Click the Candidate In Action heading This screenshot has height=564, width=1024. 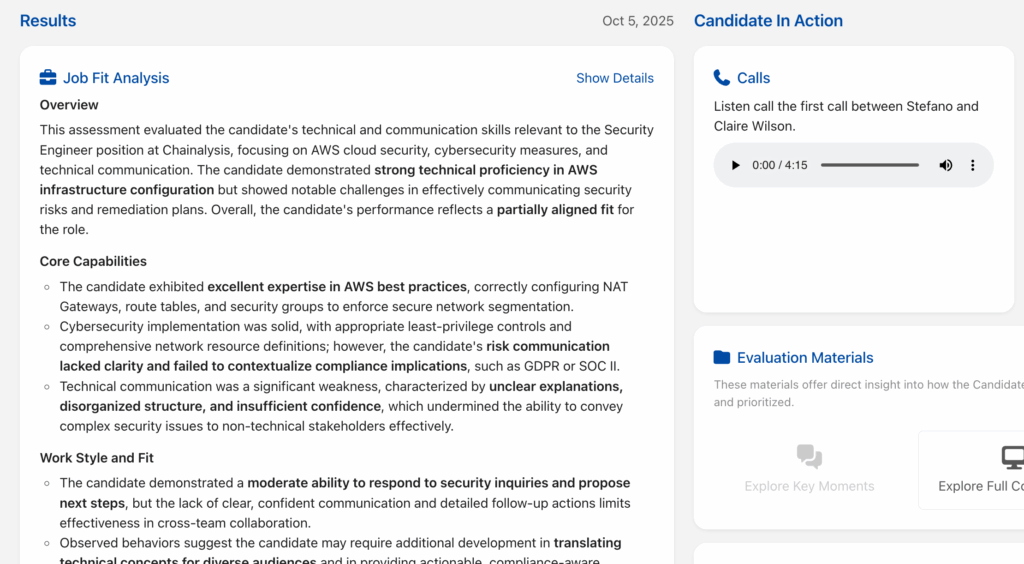pos(768,21)
